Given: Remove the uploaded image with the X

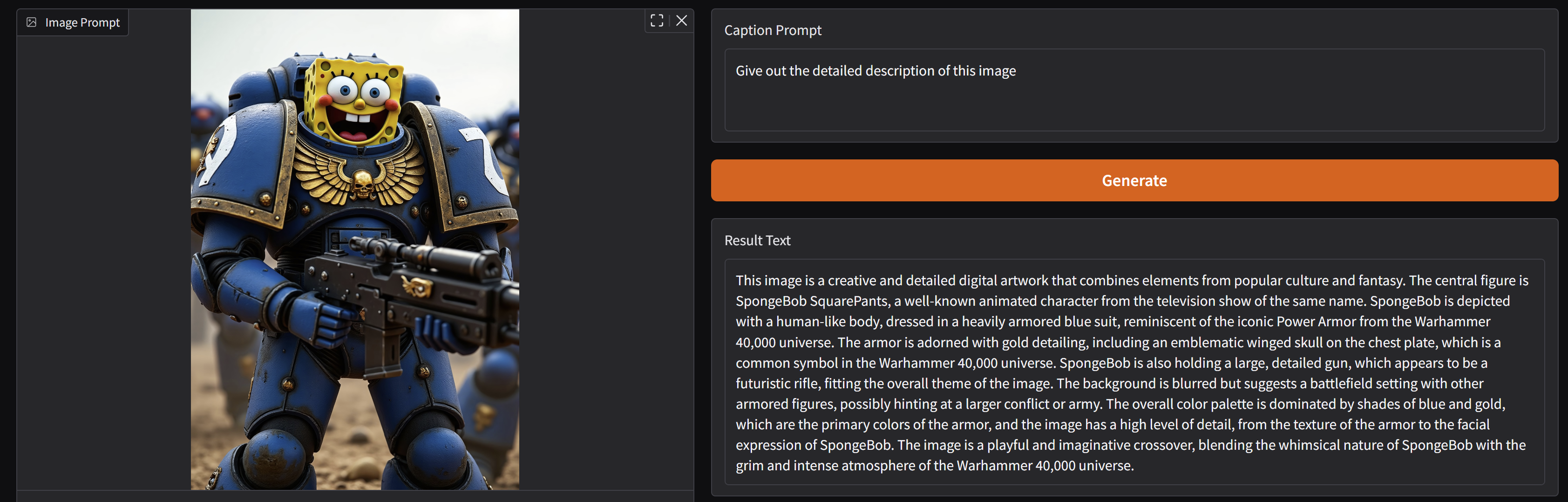Looking at the screenshot, I should (682, 21).
